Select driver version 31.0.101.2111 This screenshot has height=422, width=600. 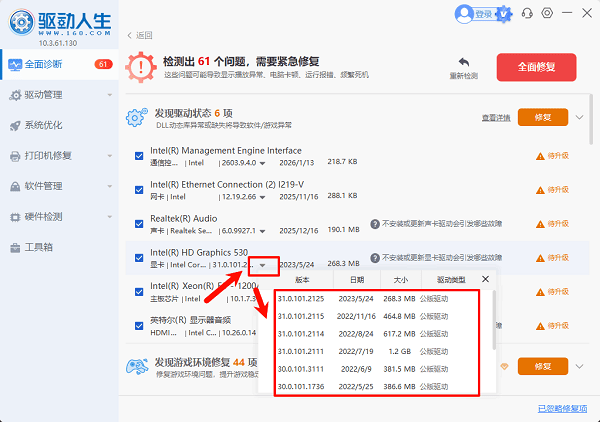pyautogui.click(x=363, y=352)
